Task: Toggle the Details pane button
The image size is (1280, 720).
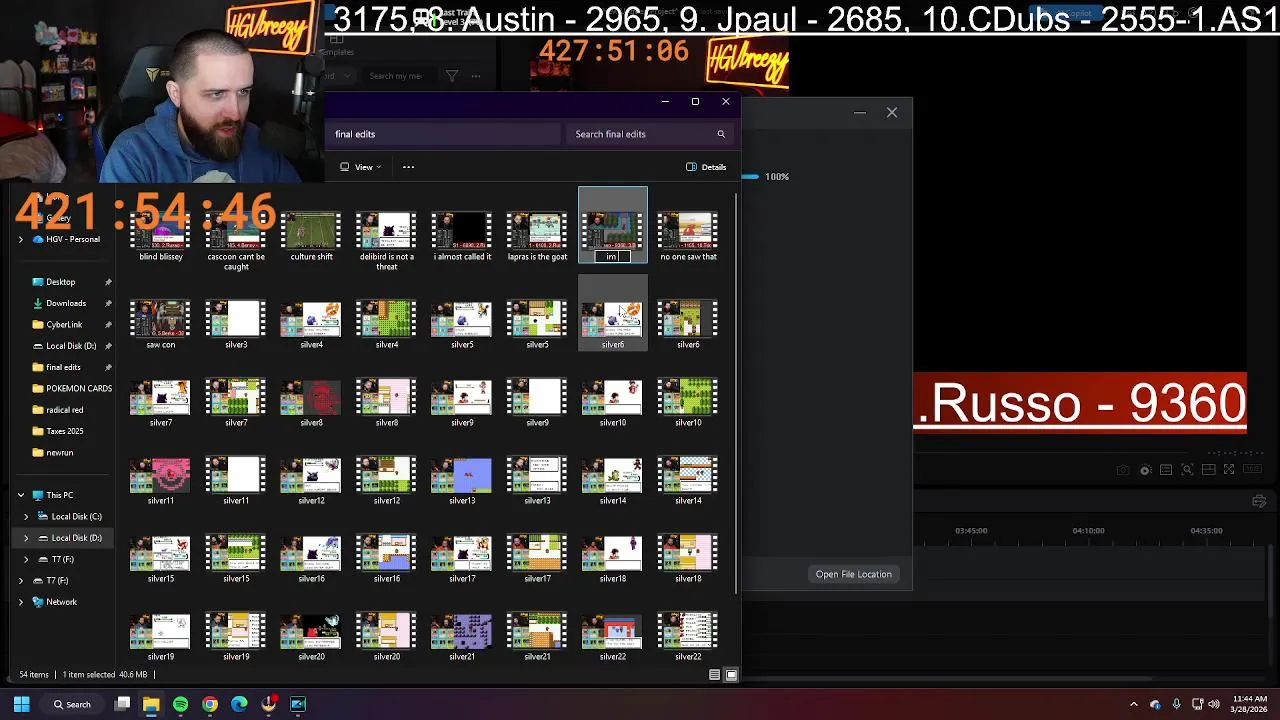Action: click(706, 167)
